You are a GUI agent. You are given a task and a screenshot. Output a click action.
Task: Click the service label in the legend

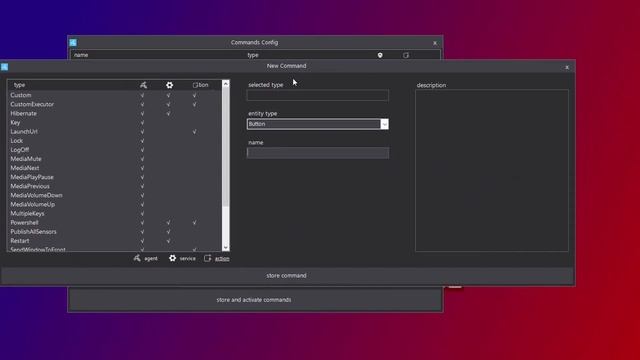click(187, 258)
